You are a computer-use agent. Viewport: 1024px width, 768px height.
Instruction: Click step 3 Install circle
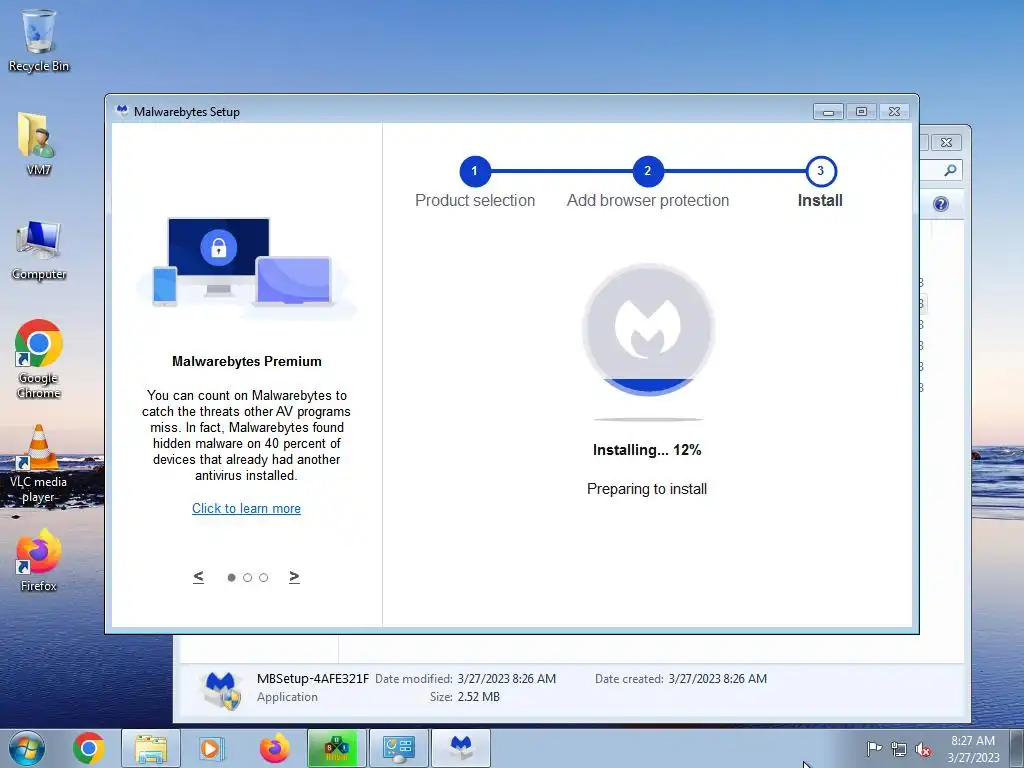point(821,171)
